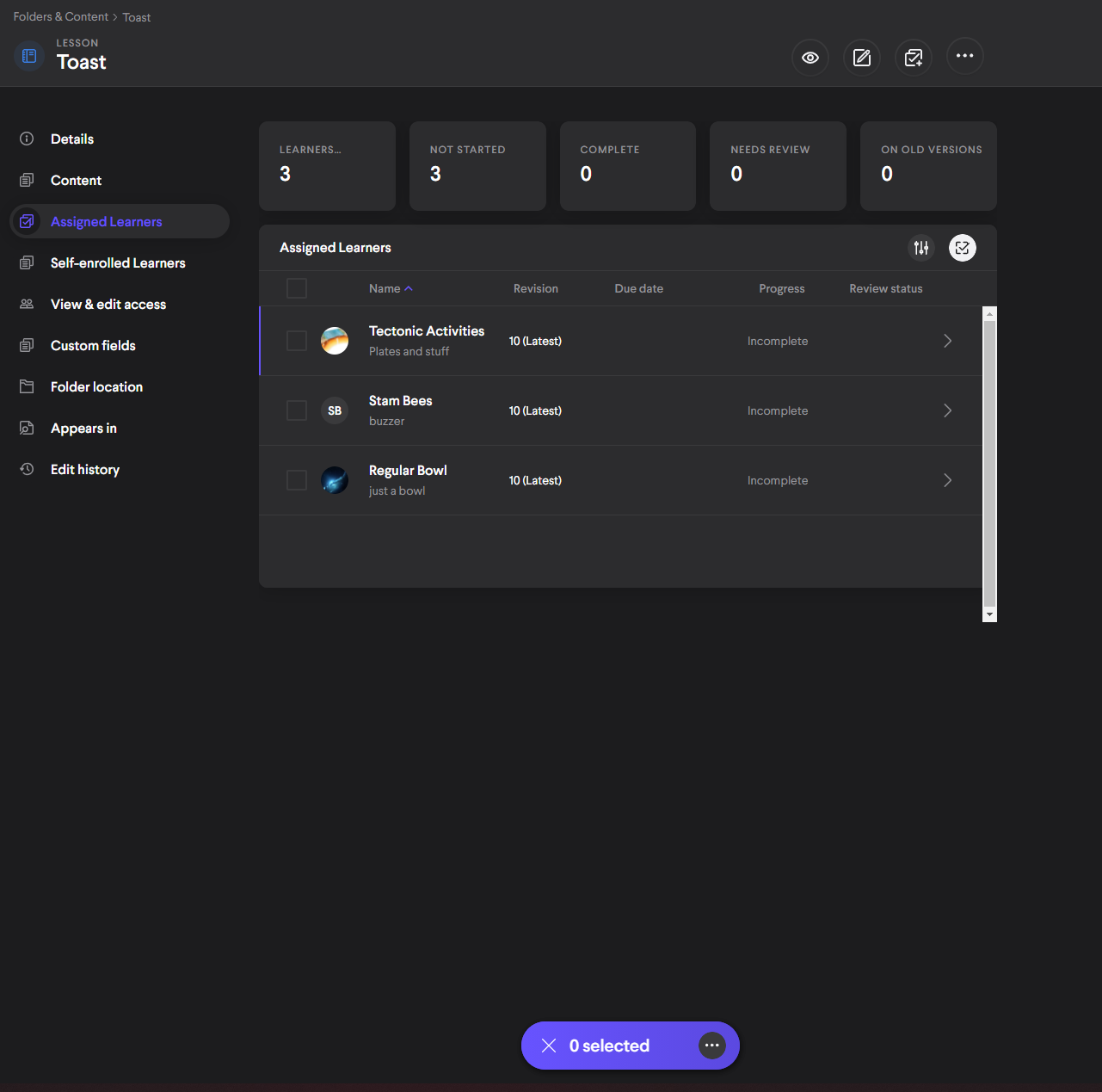This screenshot has height=1092, width=1102.
Task: Expand the Regular Bowl row chevron
Action: pos(947,480)
